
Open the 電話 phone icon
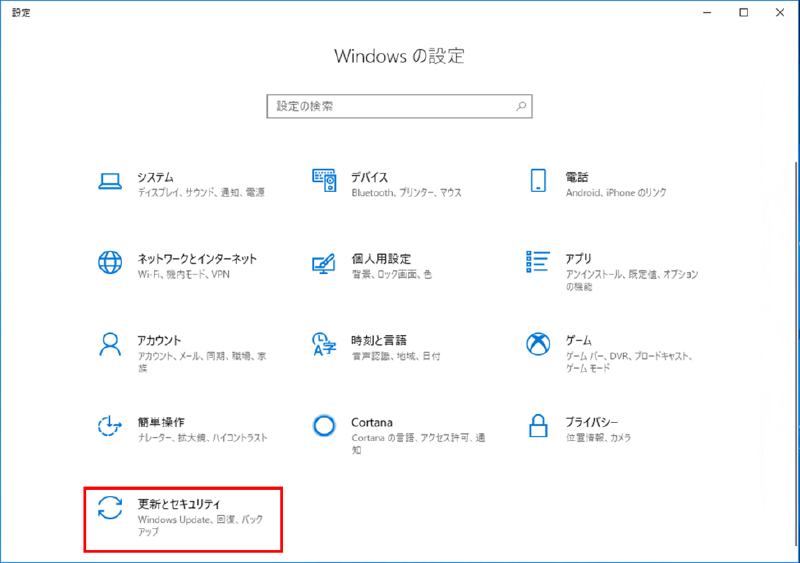[538, 180]
